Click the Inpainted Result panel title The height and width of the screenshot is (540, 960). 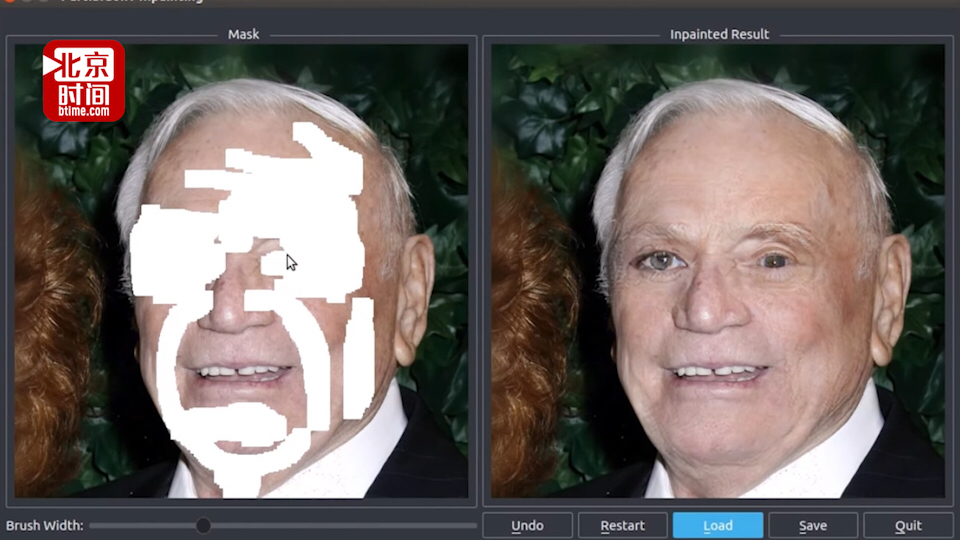tap(719, 34)
